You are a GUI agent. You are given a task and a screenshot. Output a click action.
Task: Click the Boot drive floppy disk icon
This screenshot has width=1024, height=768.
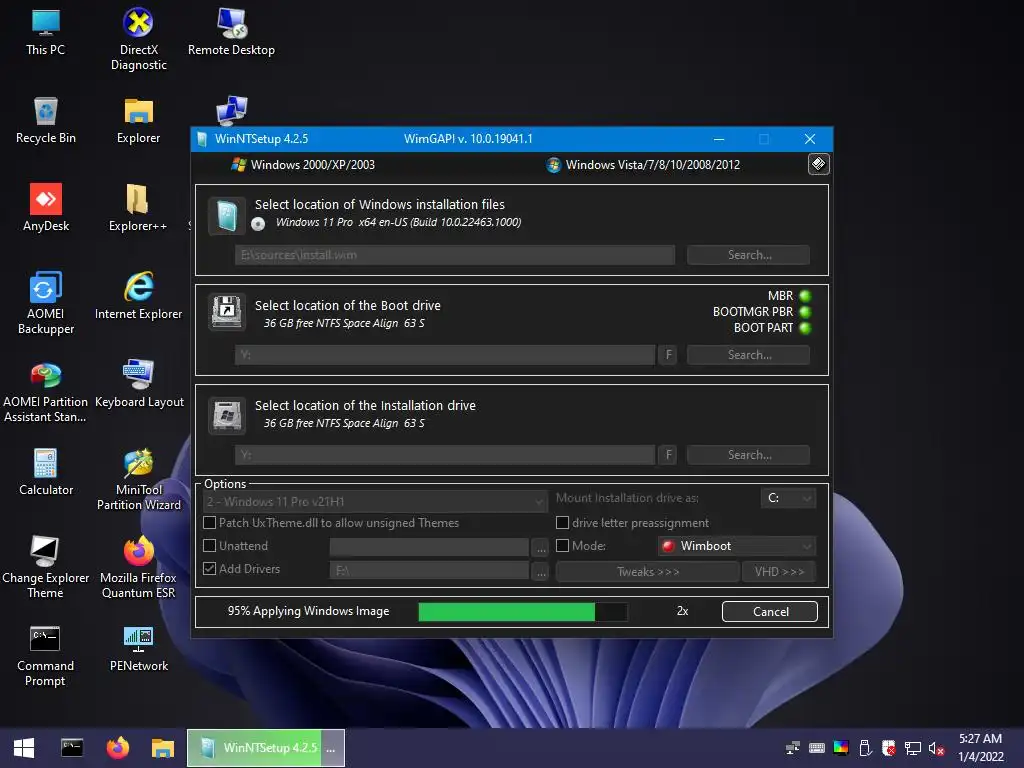pos(227,312)
